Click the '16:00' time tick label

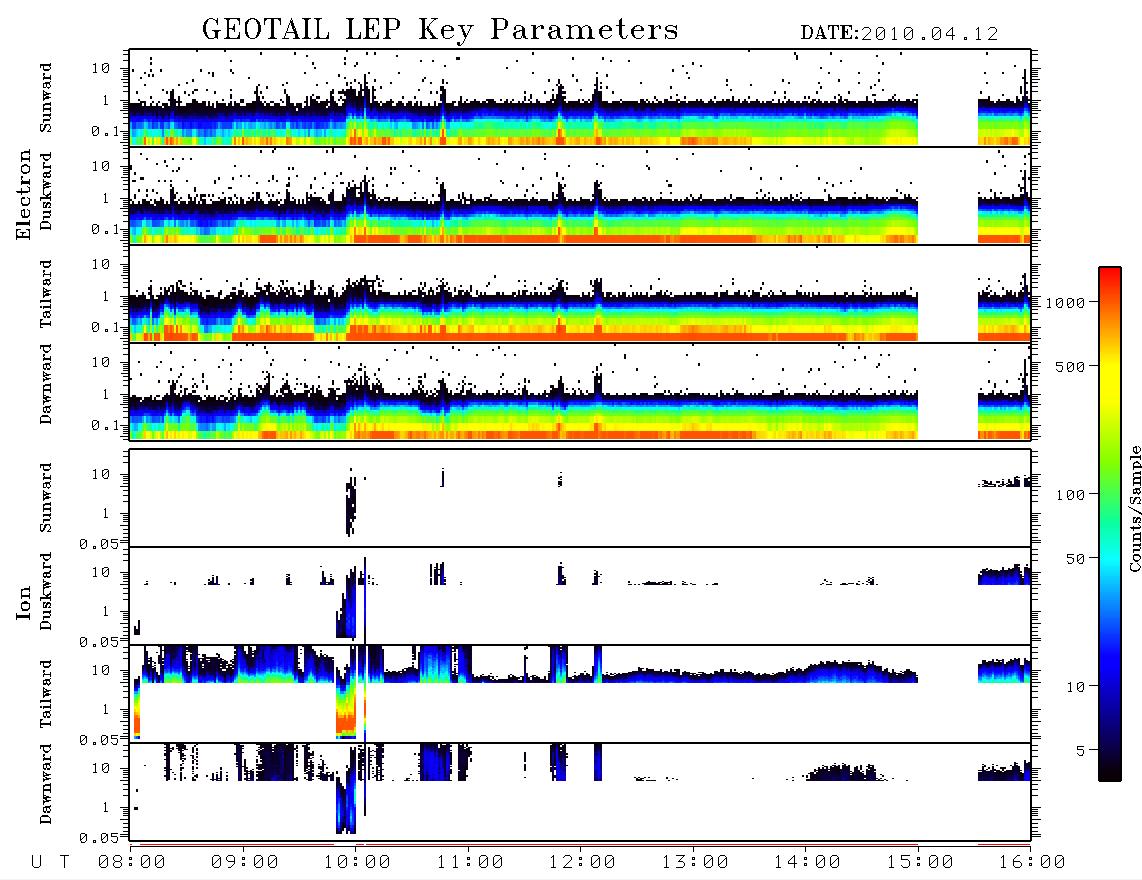[x=1031, y=863]
